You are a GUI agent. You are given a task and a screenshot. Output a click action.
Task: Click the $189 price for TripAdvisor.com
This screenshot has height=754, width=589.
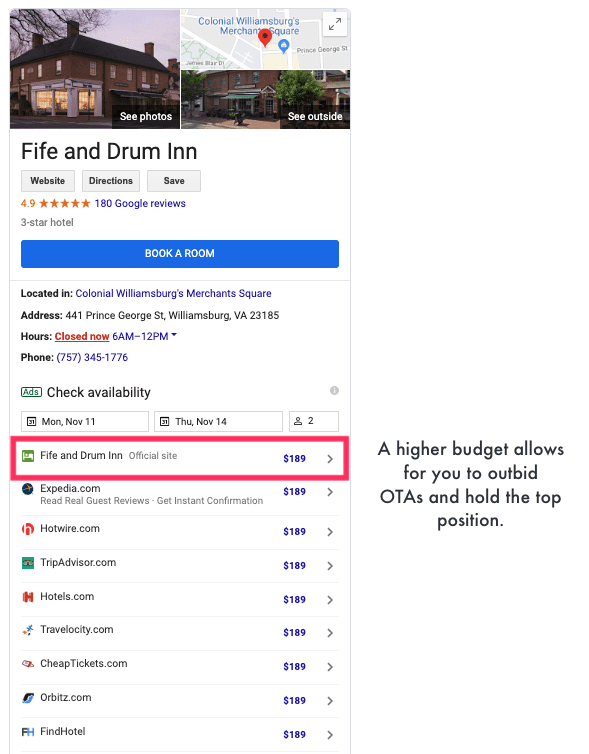(x=294, y=566)
